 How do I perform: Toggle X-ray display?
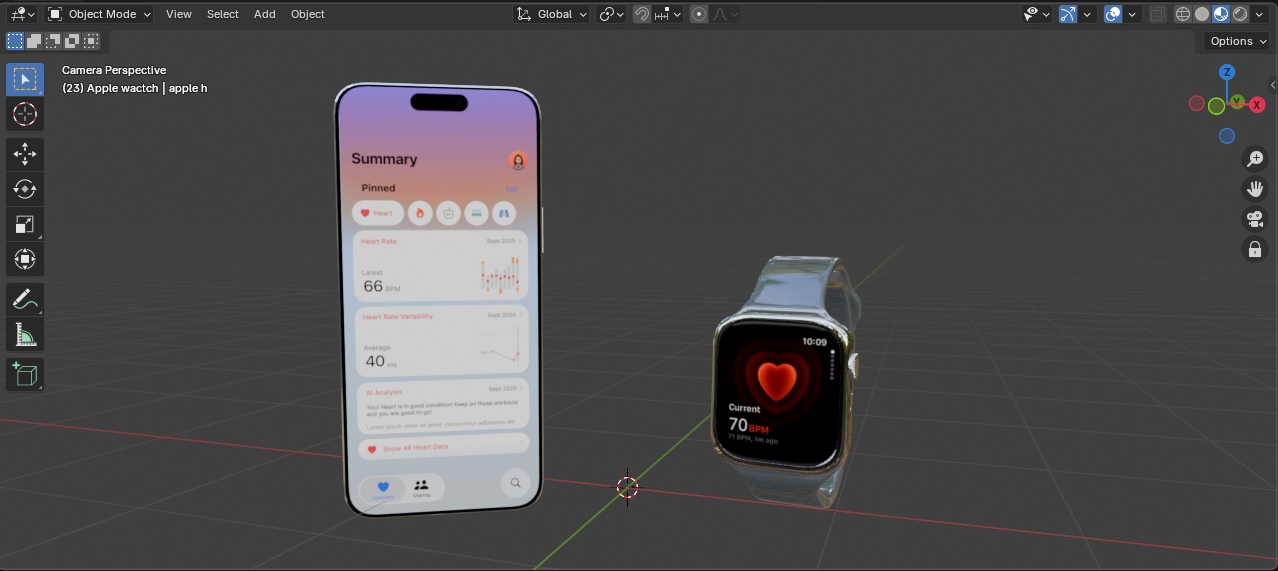[1158, 14]
